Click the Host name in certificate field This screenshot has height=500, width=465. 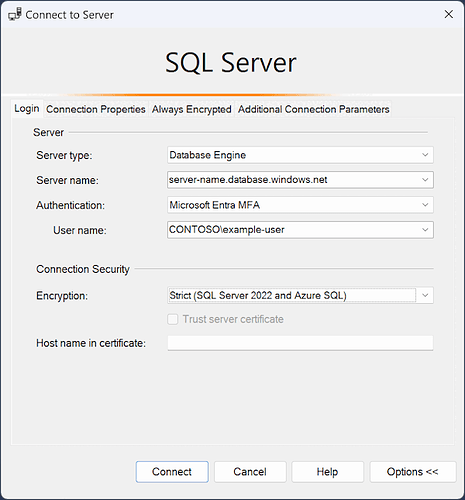click(x=300, y=343)
